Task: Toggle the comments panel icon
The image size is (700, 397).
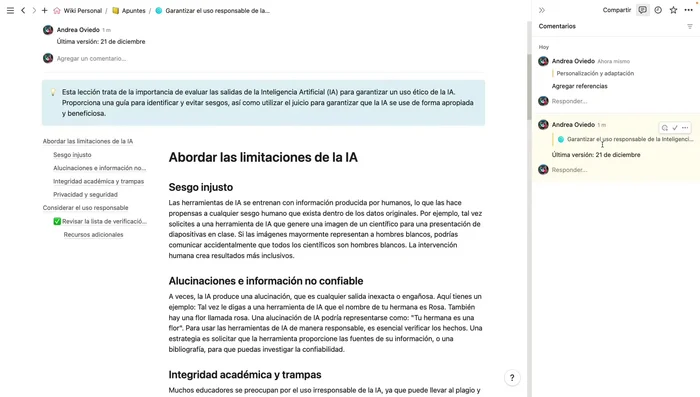Action: click(x=642, y=10)
